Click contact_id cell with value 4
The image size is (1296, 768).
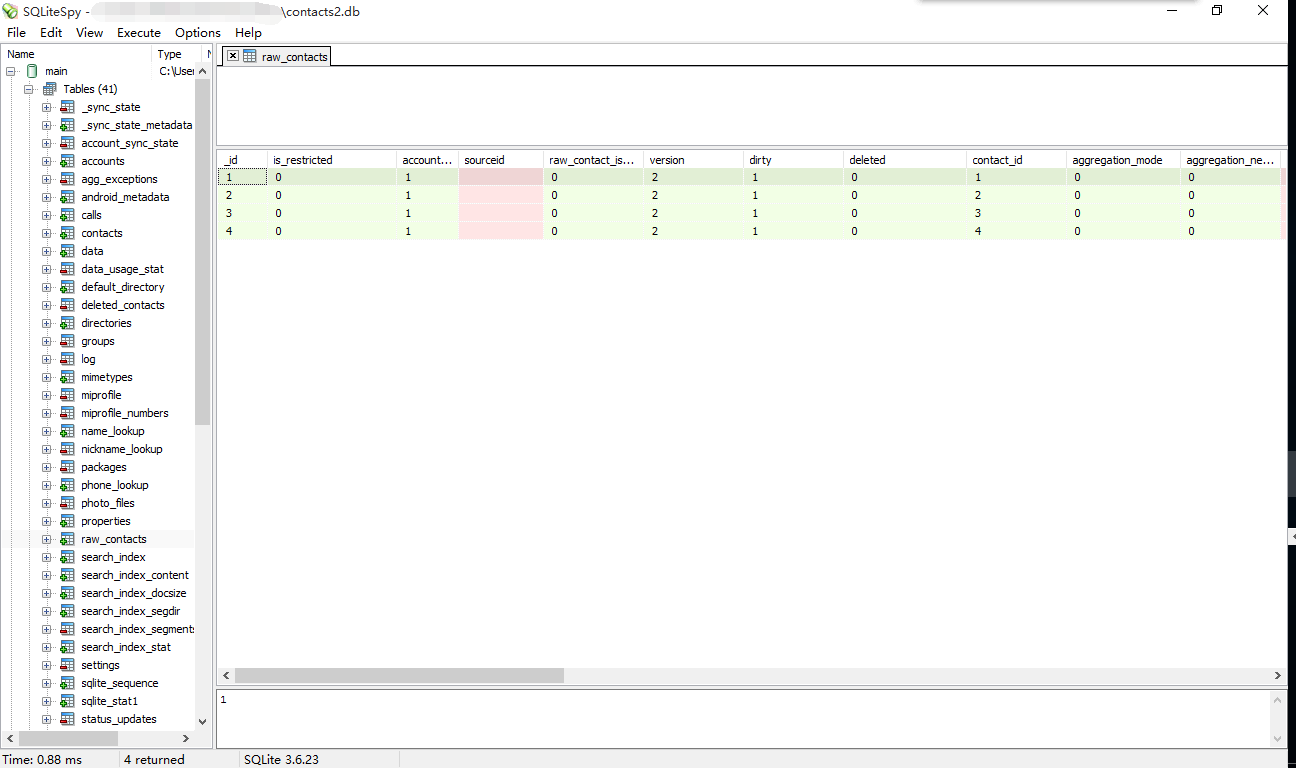1017,231
